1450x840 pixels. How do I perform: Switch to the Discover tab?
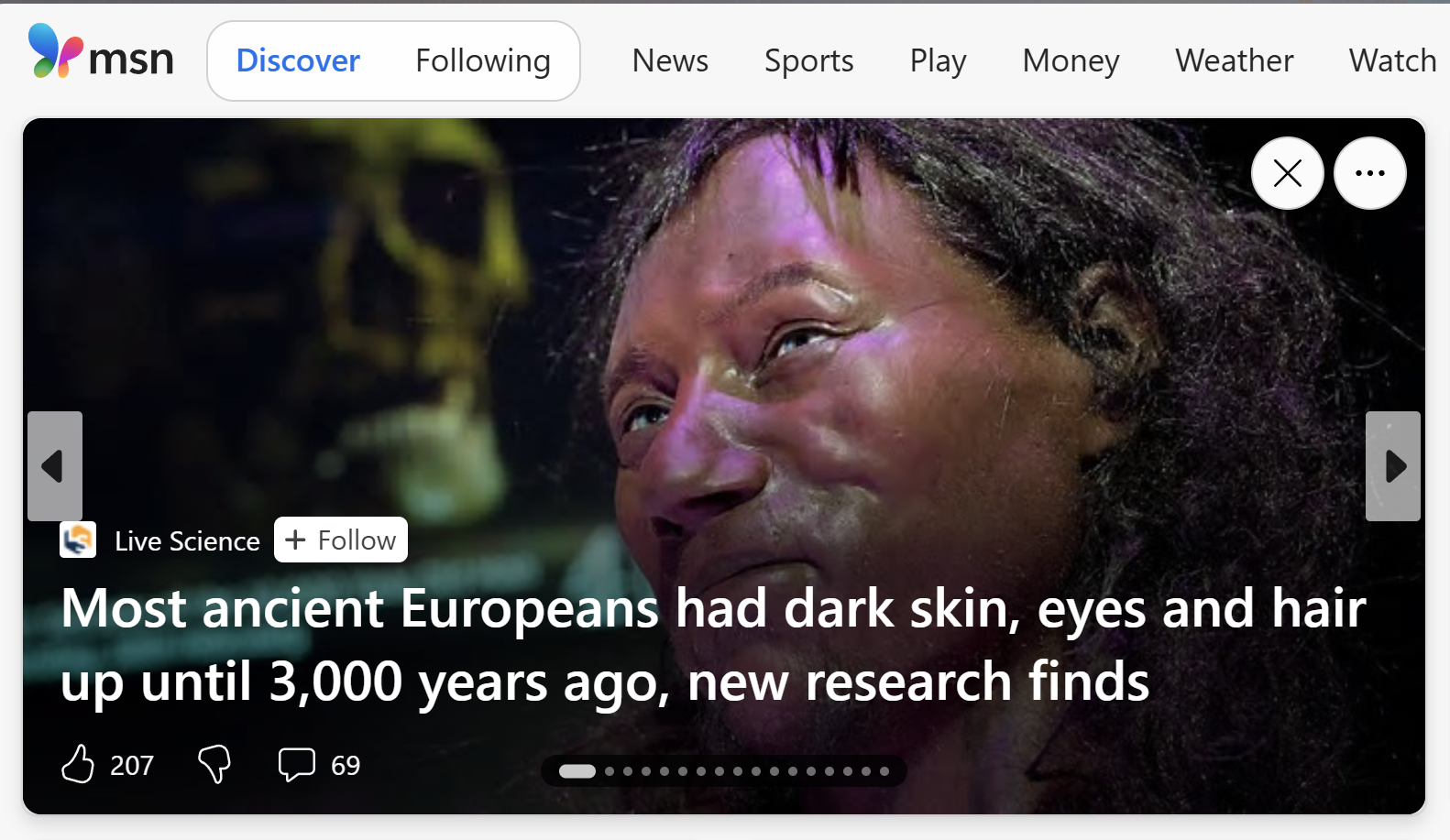(x=298, y=60)
